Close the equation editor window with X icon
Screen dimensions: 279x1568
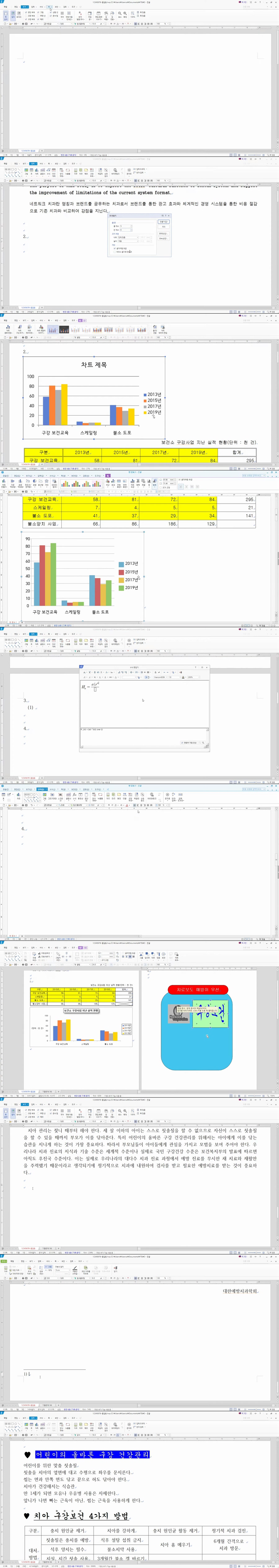coord(206,667)
